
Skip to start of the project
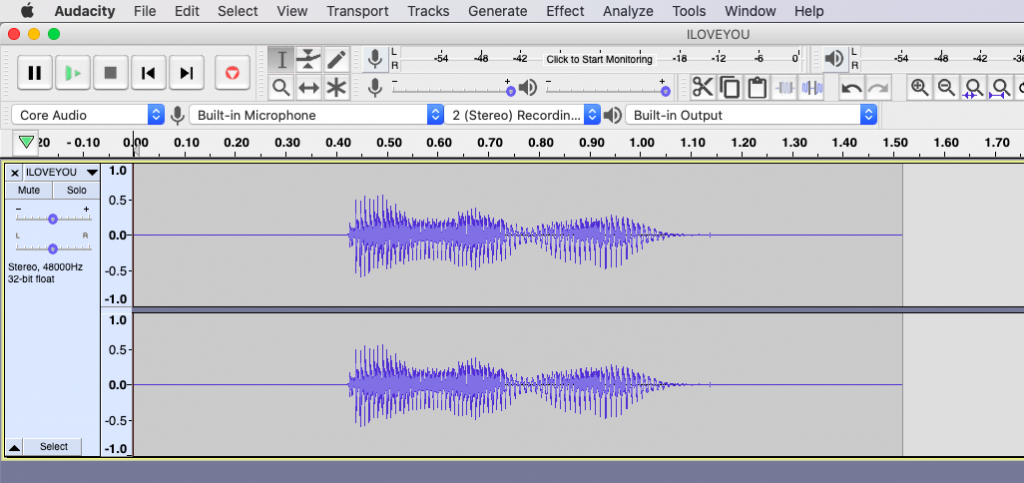click(x=148, y=72)
